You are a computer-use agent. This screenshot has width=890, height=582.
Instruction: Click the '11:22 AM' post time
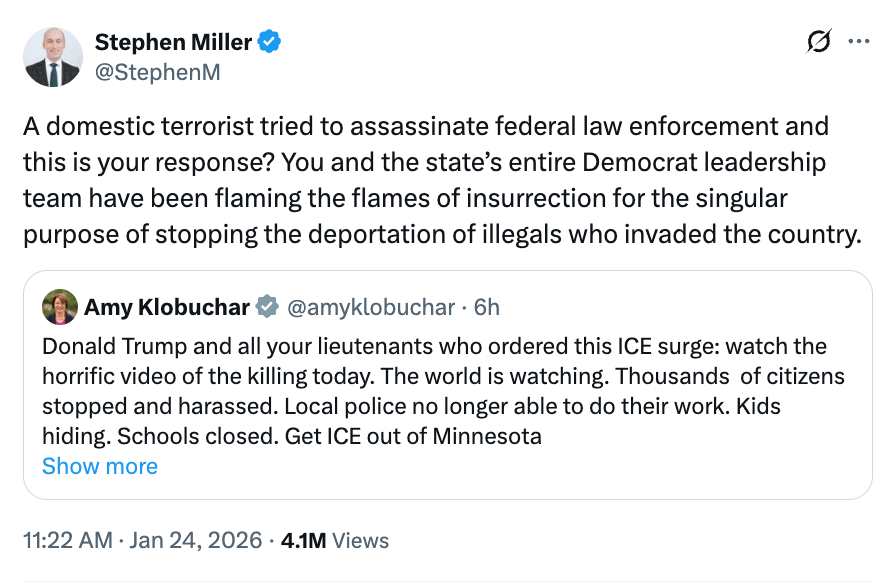click(67, 541)
